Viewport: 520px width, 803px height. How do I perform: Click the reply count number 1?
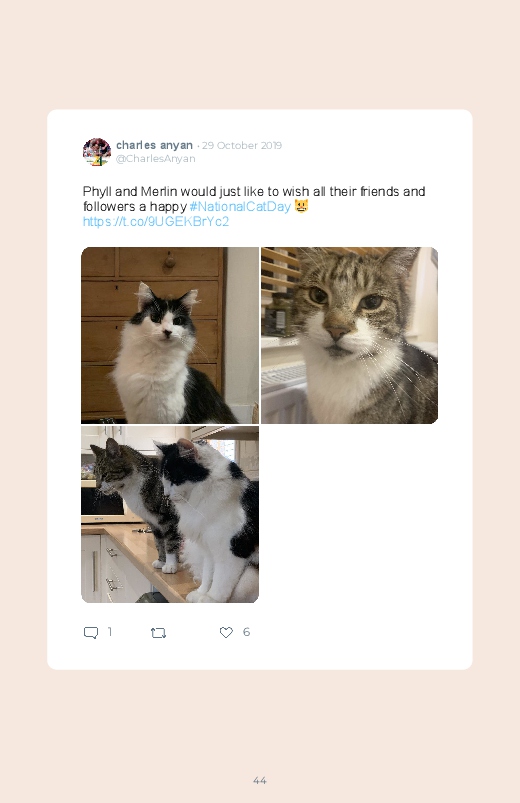[x=110, y=632]
